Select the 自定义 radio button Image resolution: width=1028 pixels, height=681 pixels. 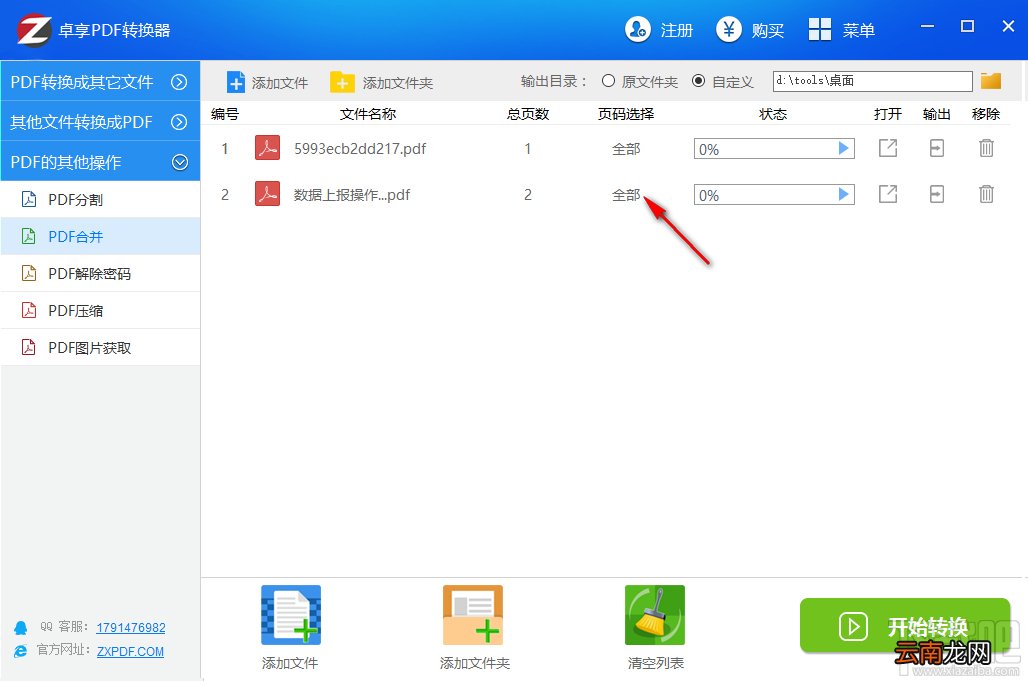pyautogui.click(x=699, y=81)
